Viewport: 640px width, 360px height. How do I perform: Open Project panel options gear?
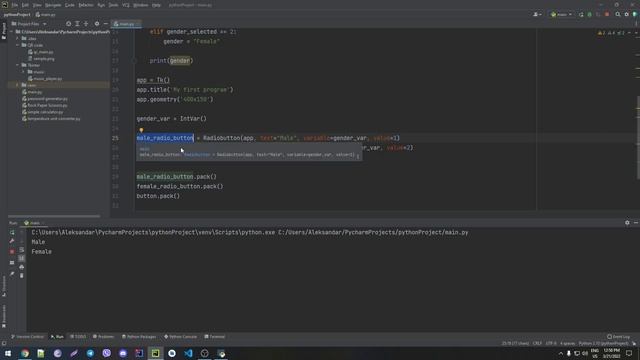point(97,24)
